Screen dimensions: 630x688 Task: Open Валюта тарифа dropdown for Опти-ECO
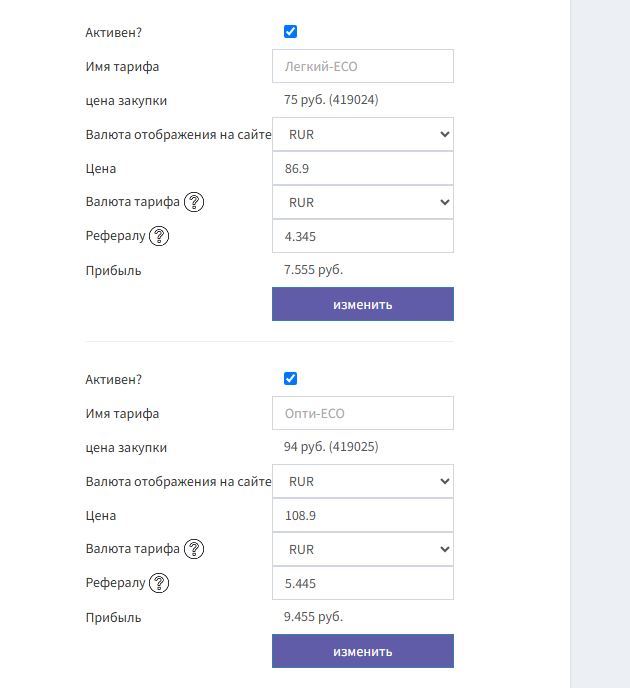tap(362, 549)
